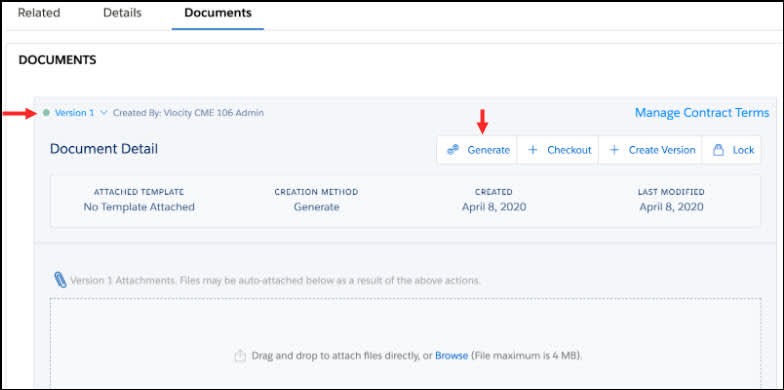
Task: Click the Last Modified date value
Action: (x=672, y=207)
